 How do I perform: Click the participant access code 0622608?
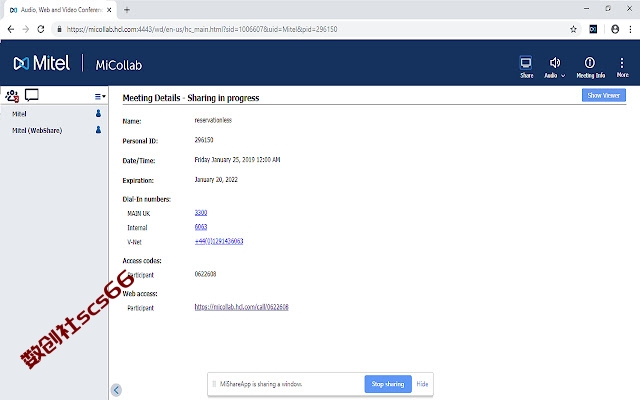[205, 274]
